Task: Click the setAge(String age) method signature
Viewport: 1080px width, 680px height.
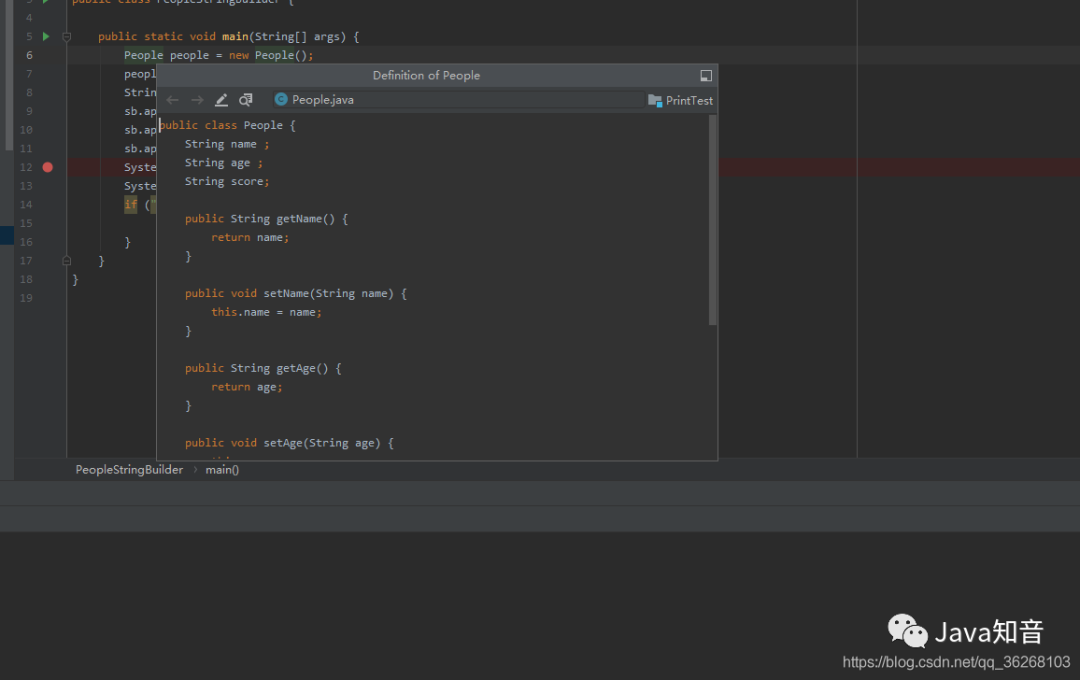Action: click(289, 443)
